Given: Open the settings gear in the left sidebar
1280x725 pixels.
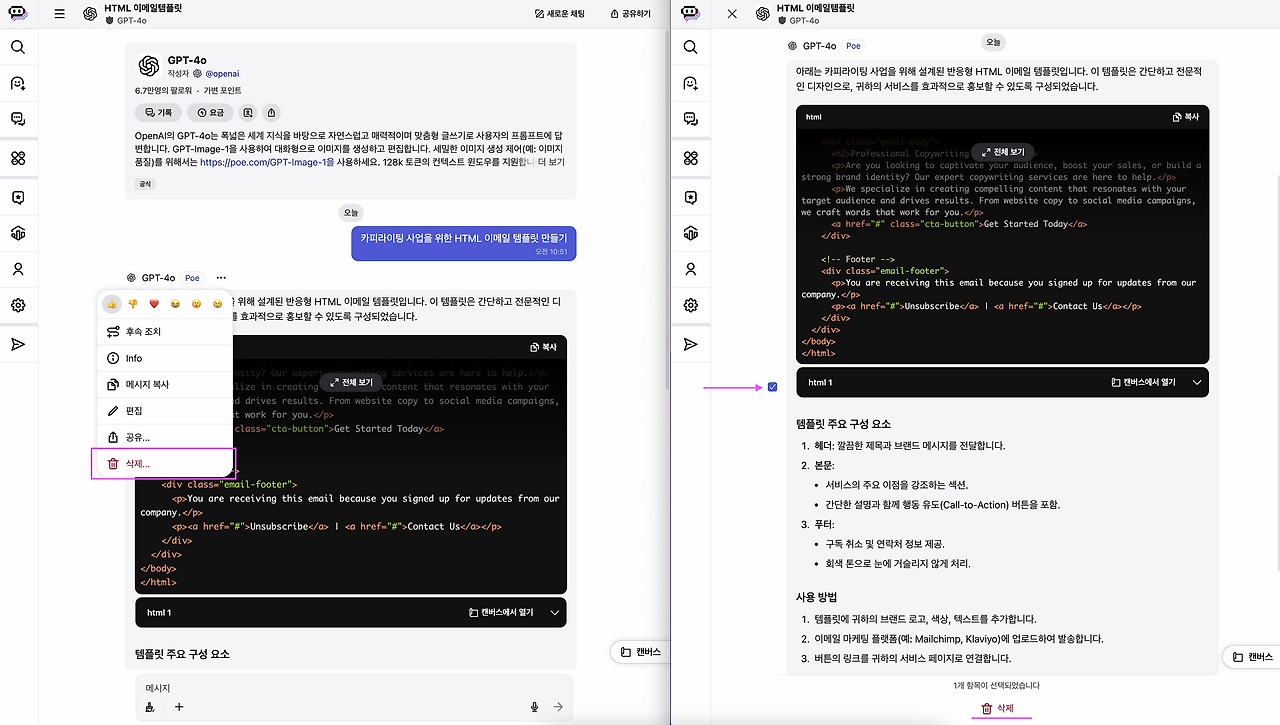Looking at the screenshot, I should click(x=18, y=306).
